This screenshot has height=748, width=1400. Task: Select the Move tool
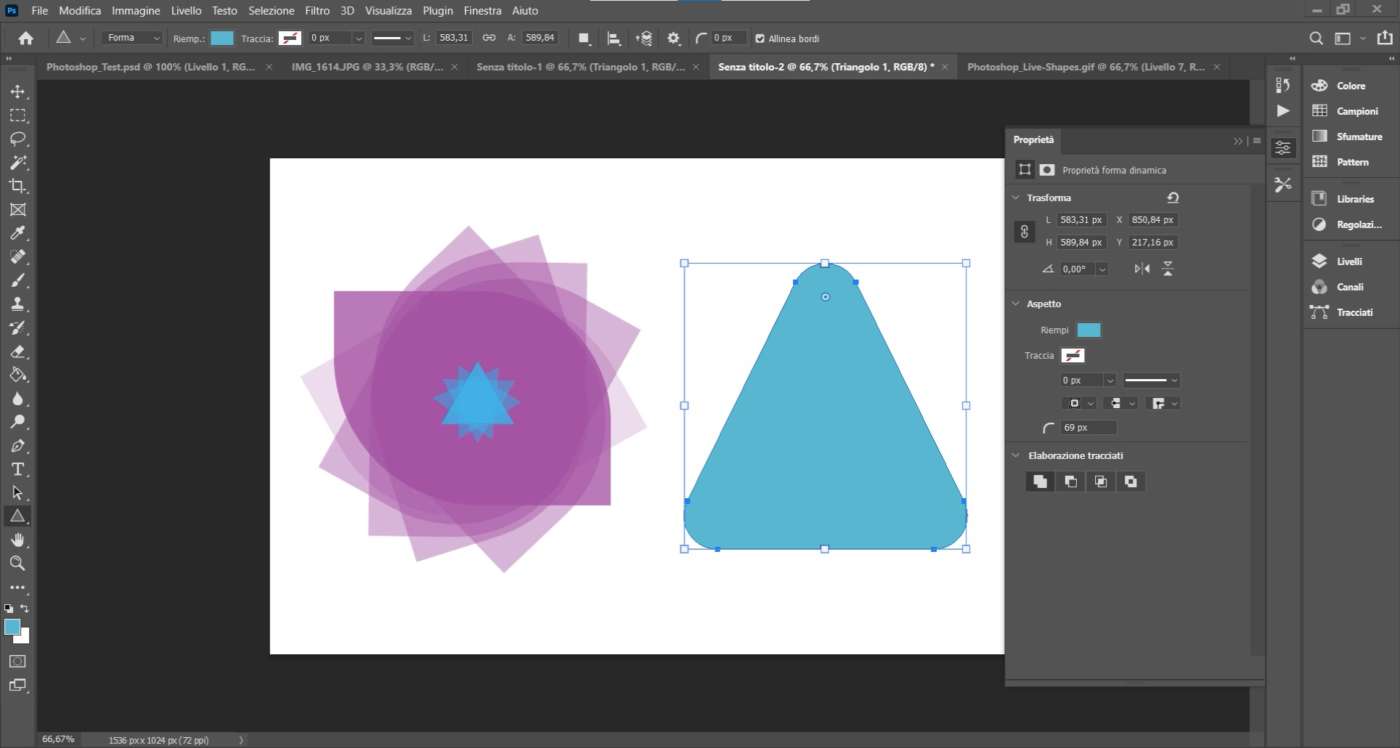coord(17,91)
